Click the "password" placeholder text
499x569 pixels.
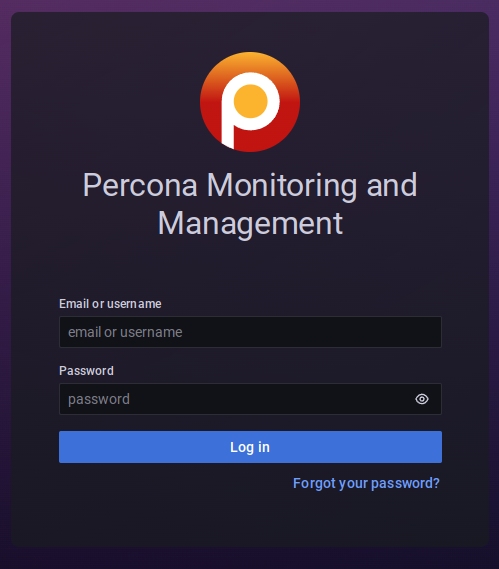pyautogui.click(x=99, y=399)
